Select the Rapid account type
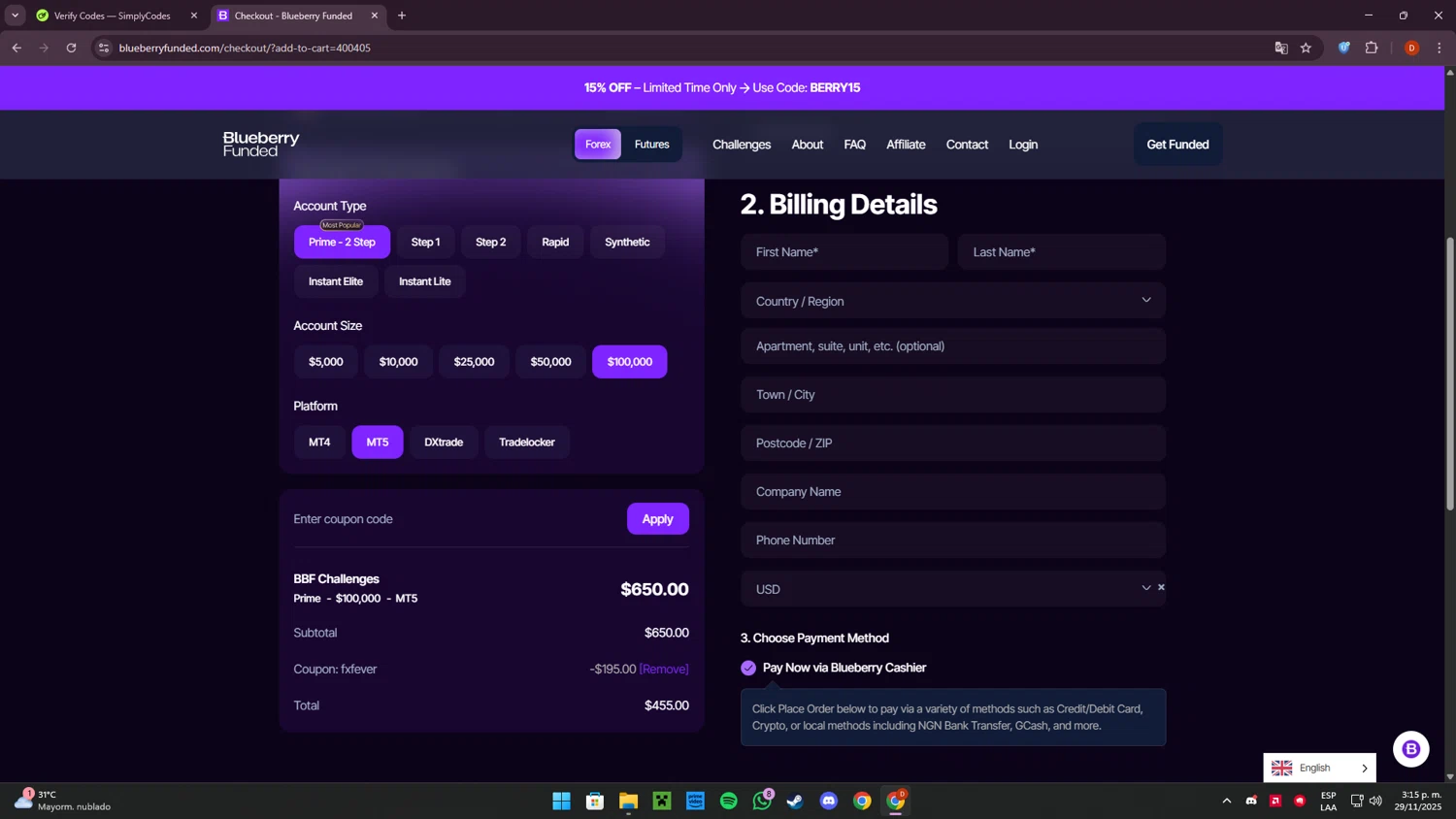Screen dimensions: 1456x819 click(x=555, y=242)
